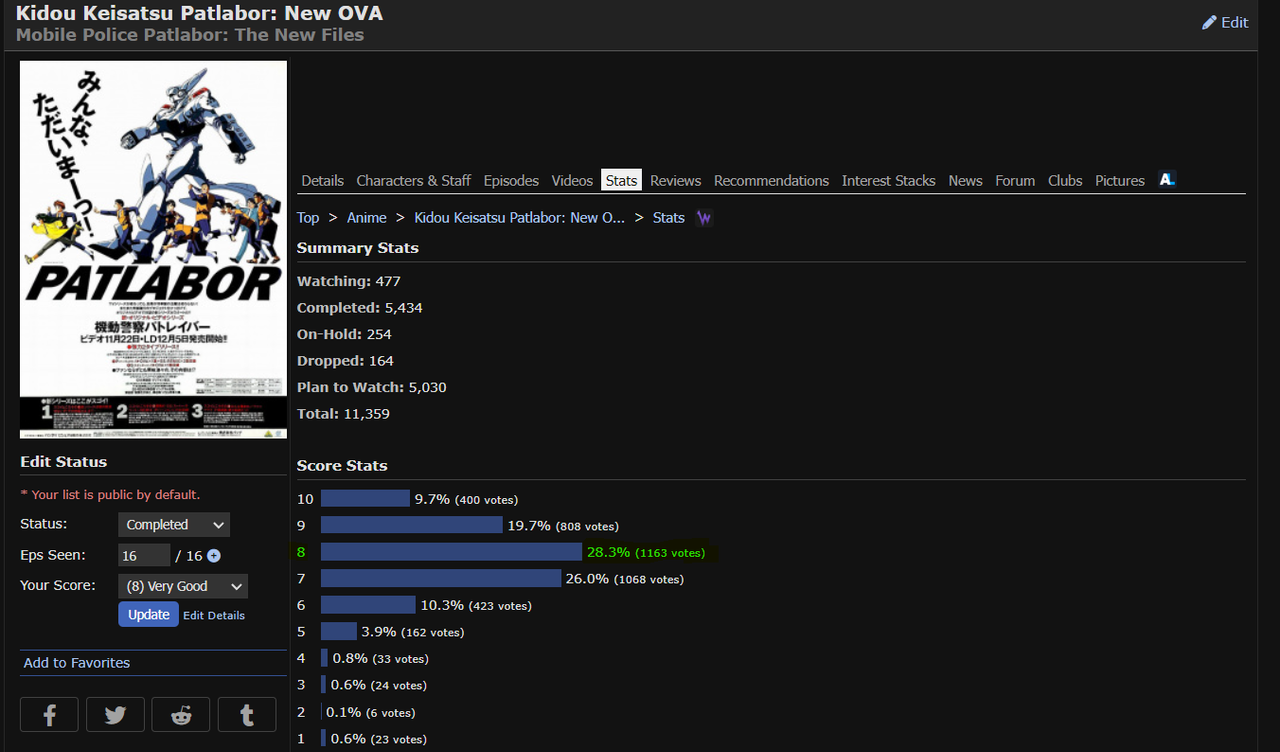Click 'Completed: 5,434' stat
This screenshot has height=752, width=1280.
[360, 308]
